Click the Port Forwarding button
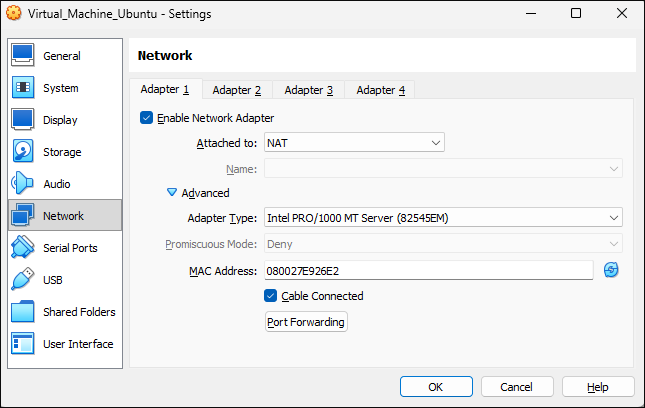 coord(306,322)
